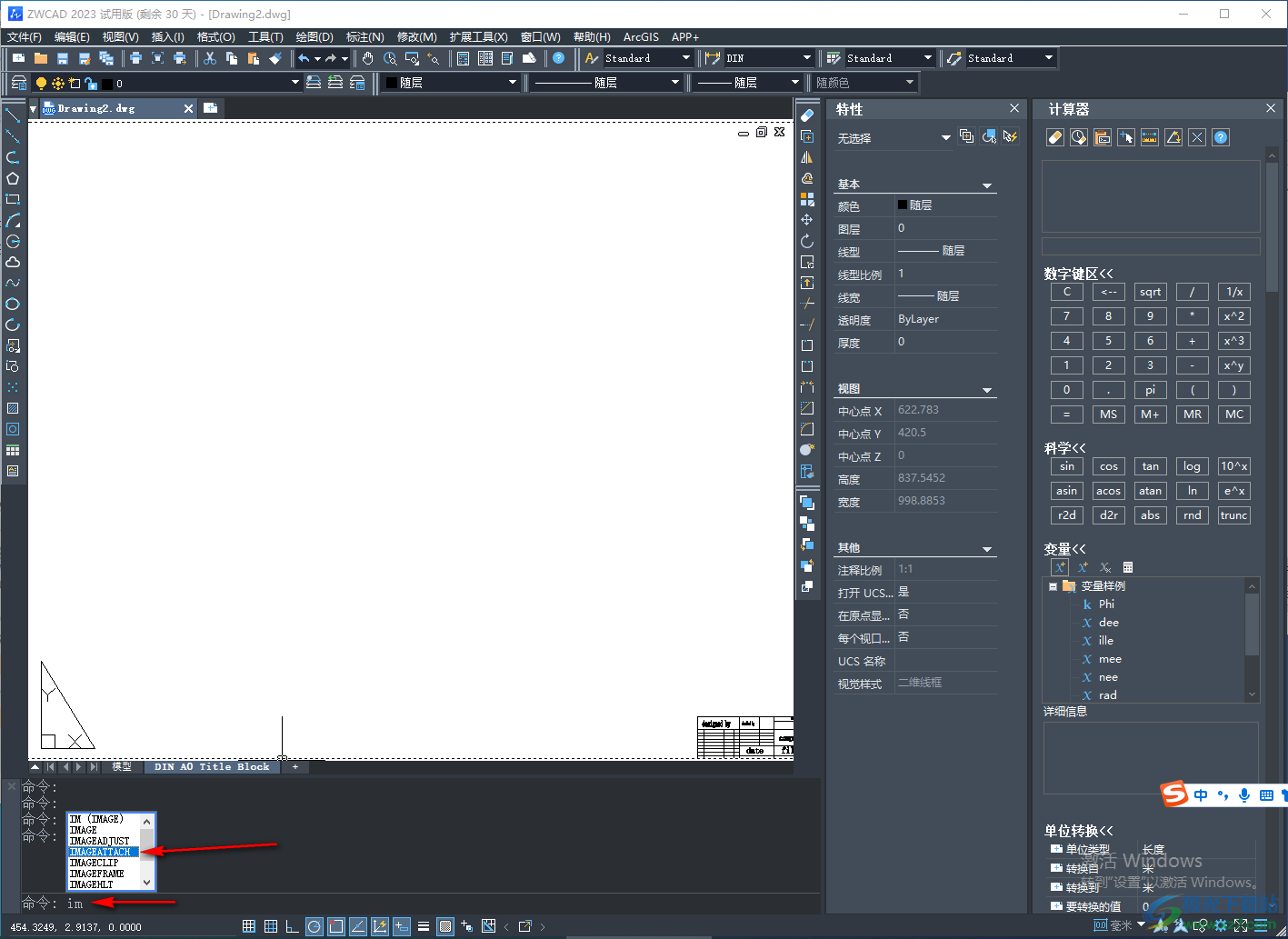Open calculator help icon

tap(1221, 137)
